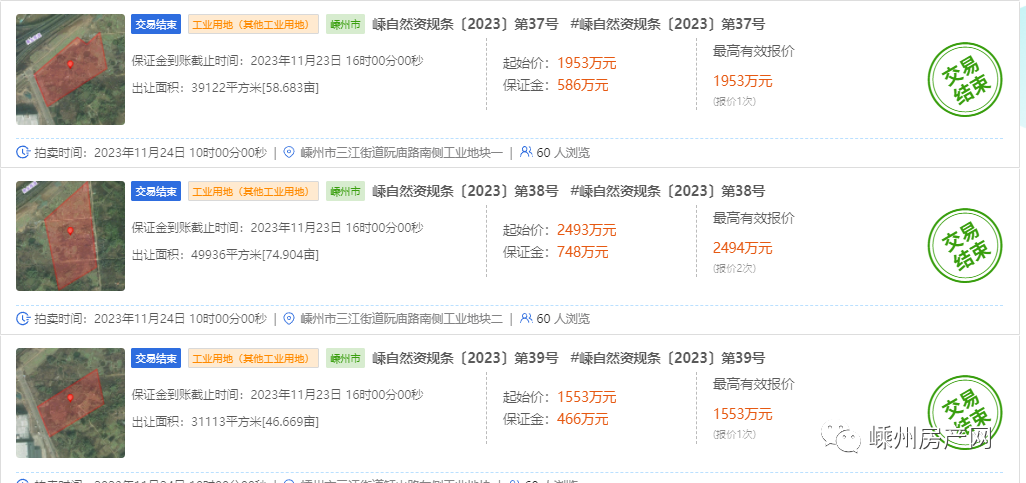Click the 工业用地 tag on the second listing
The width and height of the screenshot is (1026, 483).
tap(253, 191)
